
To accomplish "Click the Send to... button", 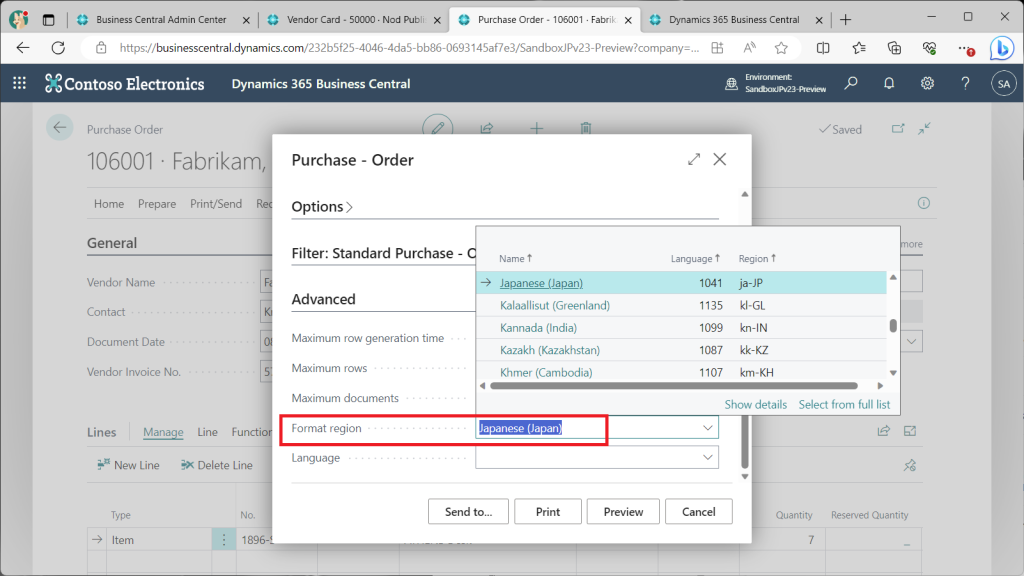I will pyautogui.click(x=468, y=511).
